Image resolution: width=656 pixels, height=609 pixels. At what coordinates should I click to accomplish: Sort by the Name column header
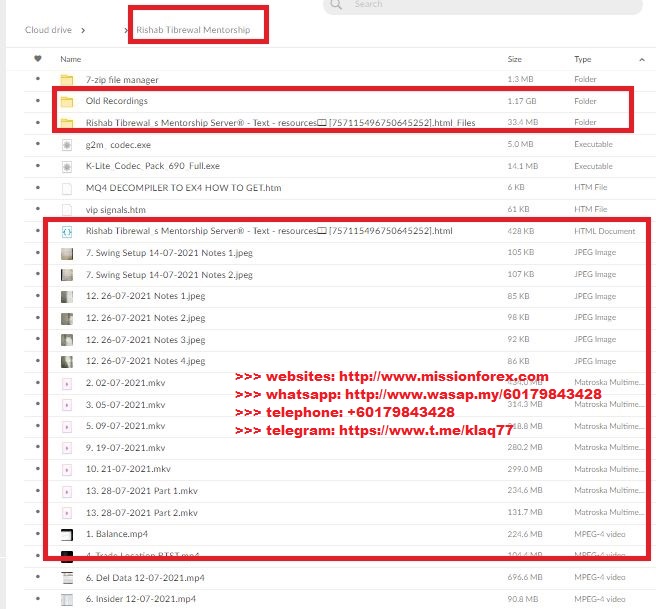(x=70, y=59)
